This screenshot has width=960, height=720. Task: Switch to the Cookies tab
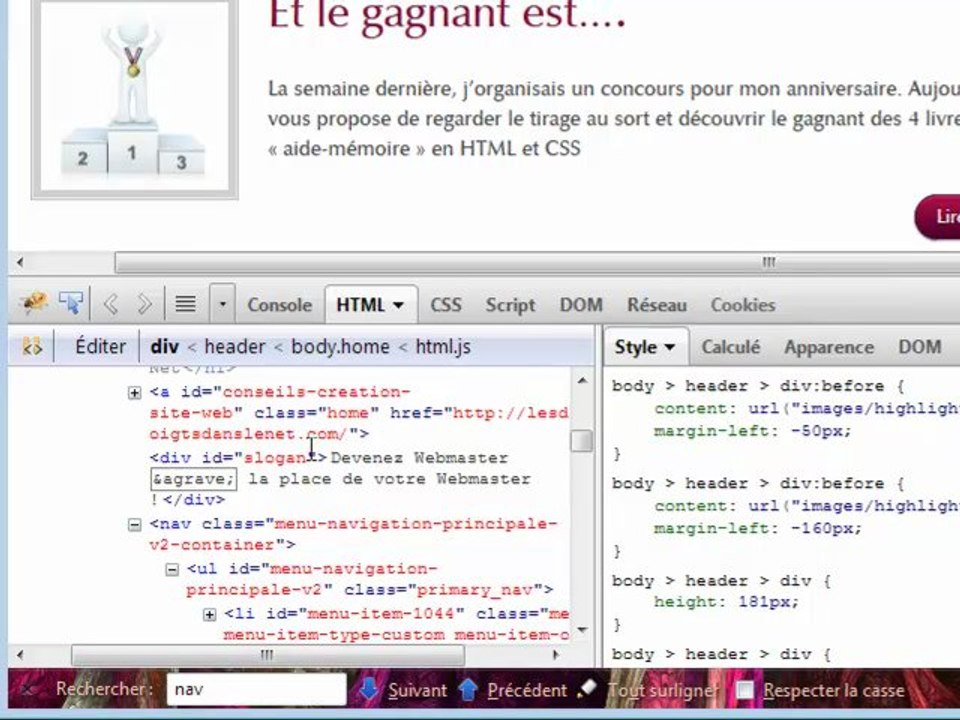pos(743,305)
